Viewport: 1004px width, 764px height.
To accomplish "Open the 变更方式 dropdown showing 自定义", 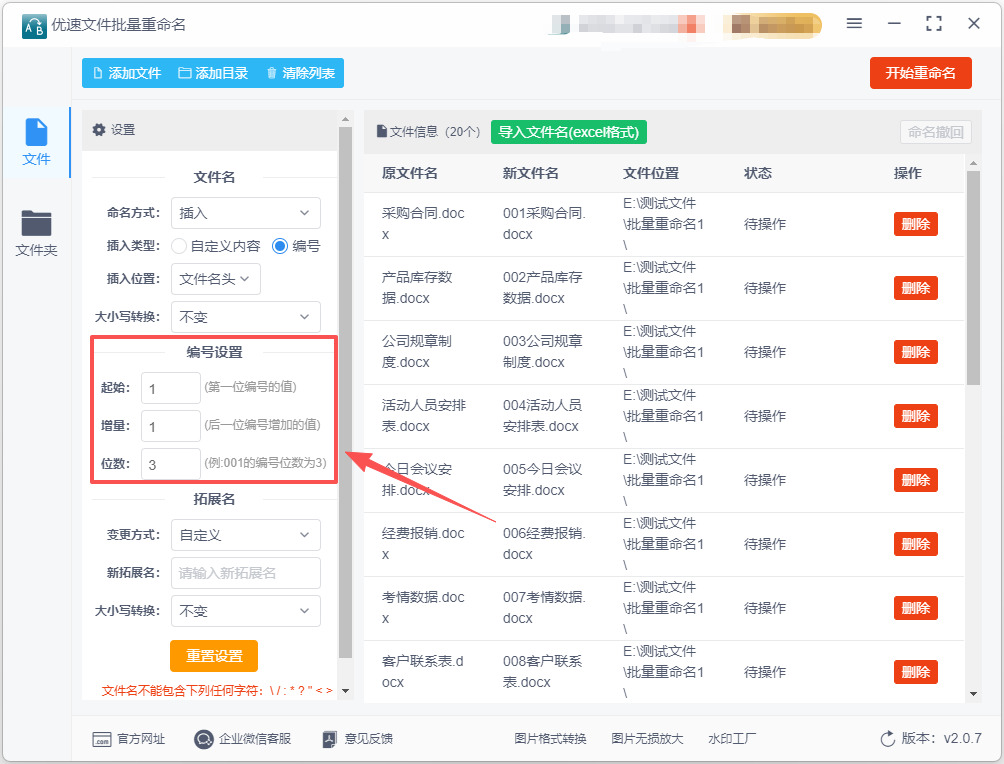I will [x=246, y=535].
